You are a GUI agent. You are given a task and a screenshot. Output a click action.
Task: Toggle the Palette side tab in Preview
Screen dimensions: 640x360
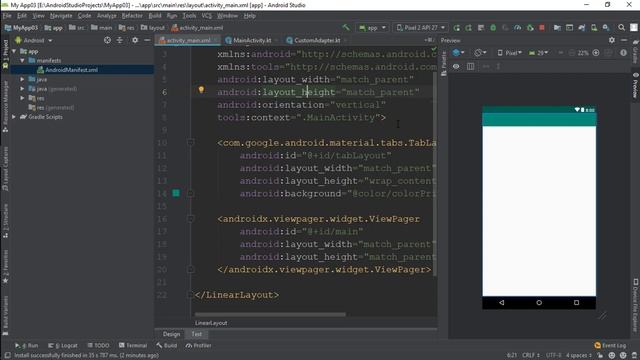point(444,64)
